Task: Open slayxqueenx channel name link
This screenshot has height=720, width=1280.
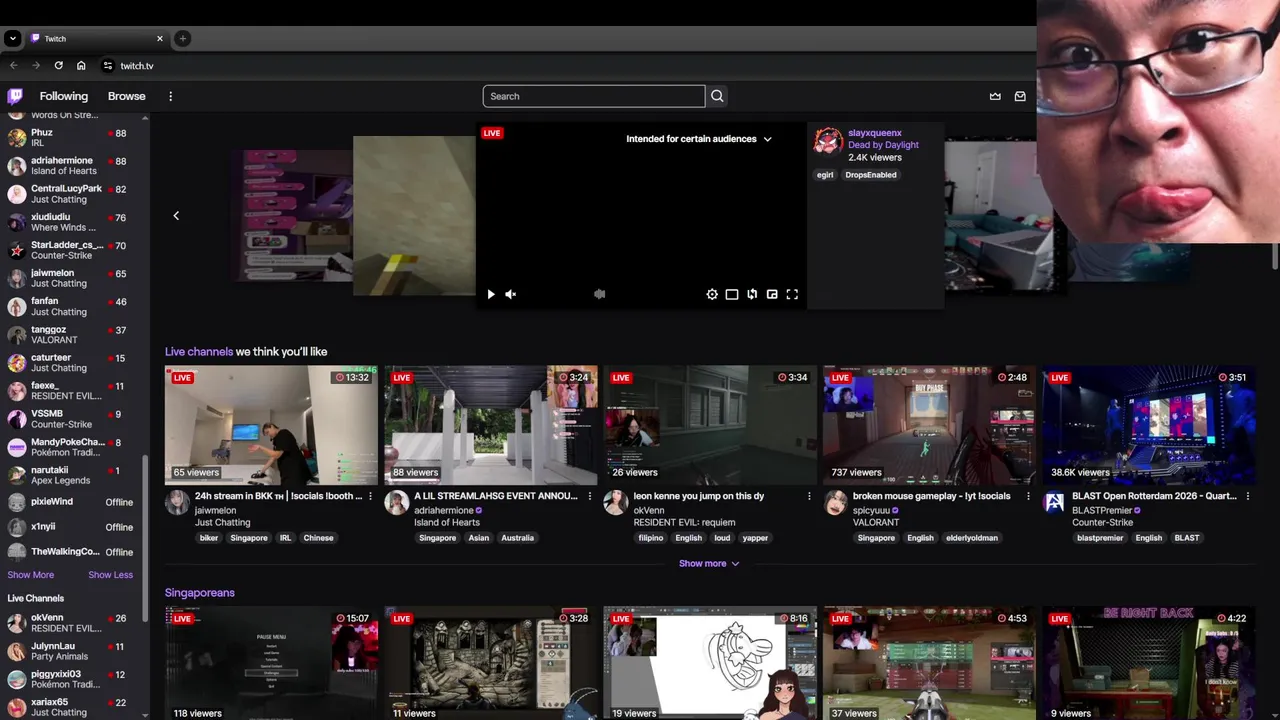Action: click(x=875, y=133)
